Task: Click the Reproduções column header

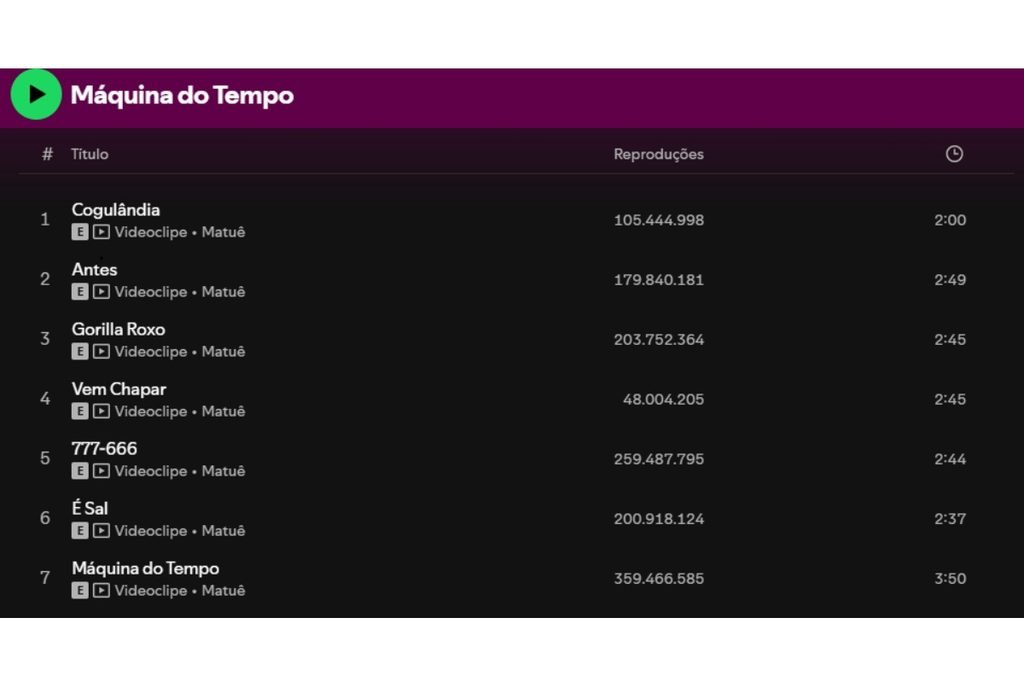Action: point(658,155)
